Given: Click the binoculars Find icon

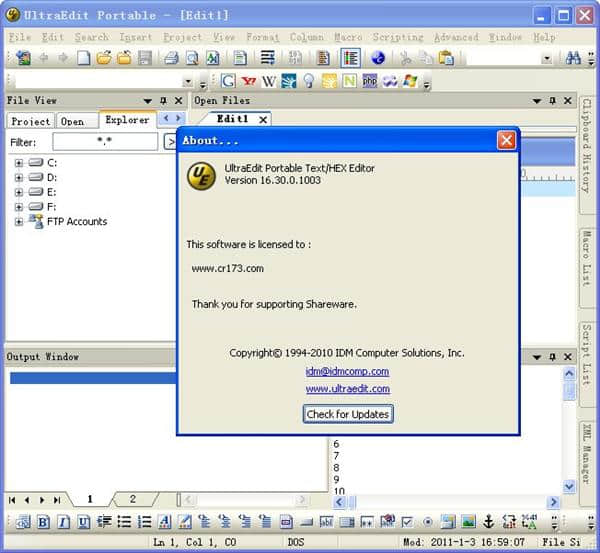Looking at the screenshot, I should [x=574, y=58].
